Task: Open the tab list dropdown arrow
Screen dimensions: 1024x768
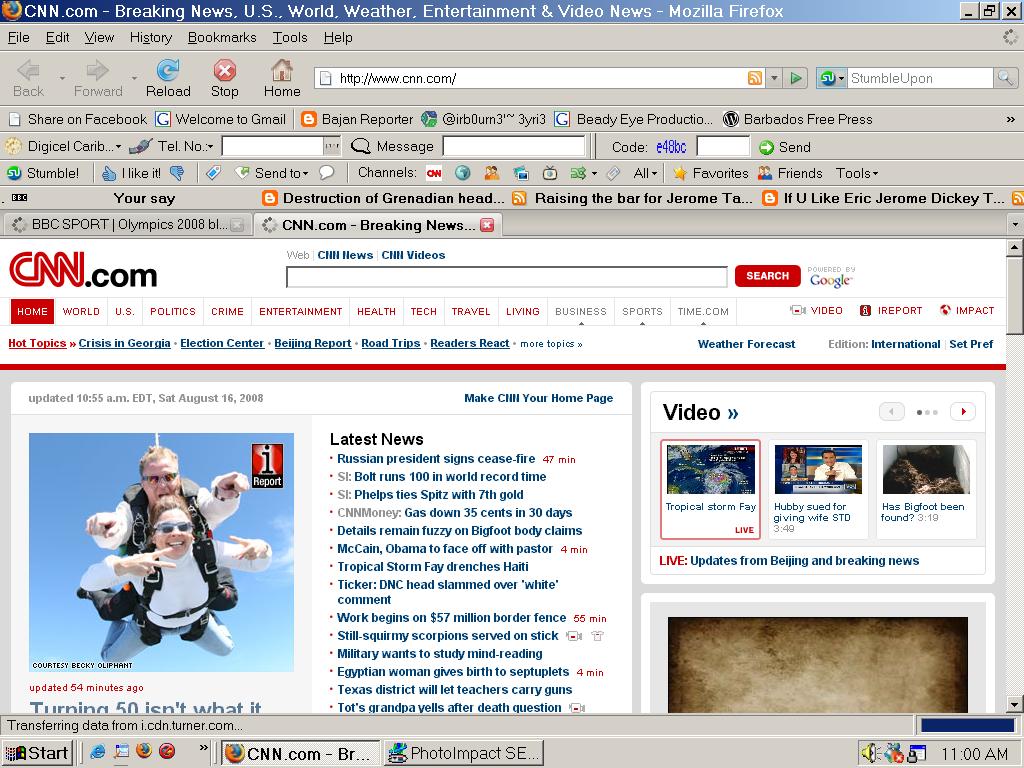Action: 1014,225
